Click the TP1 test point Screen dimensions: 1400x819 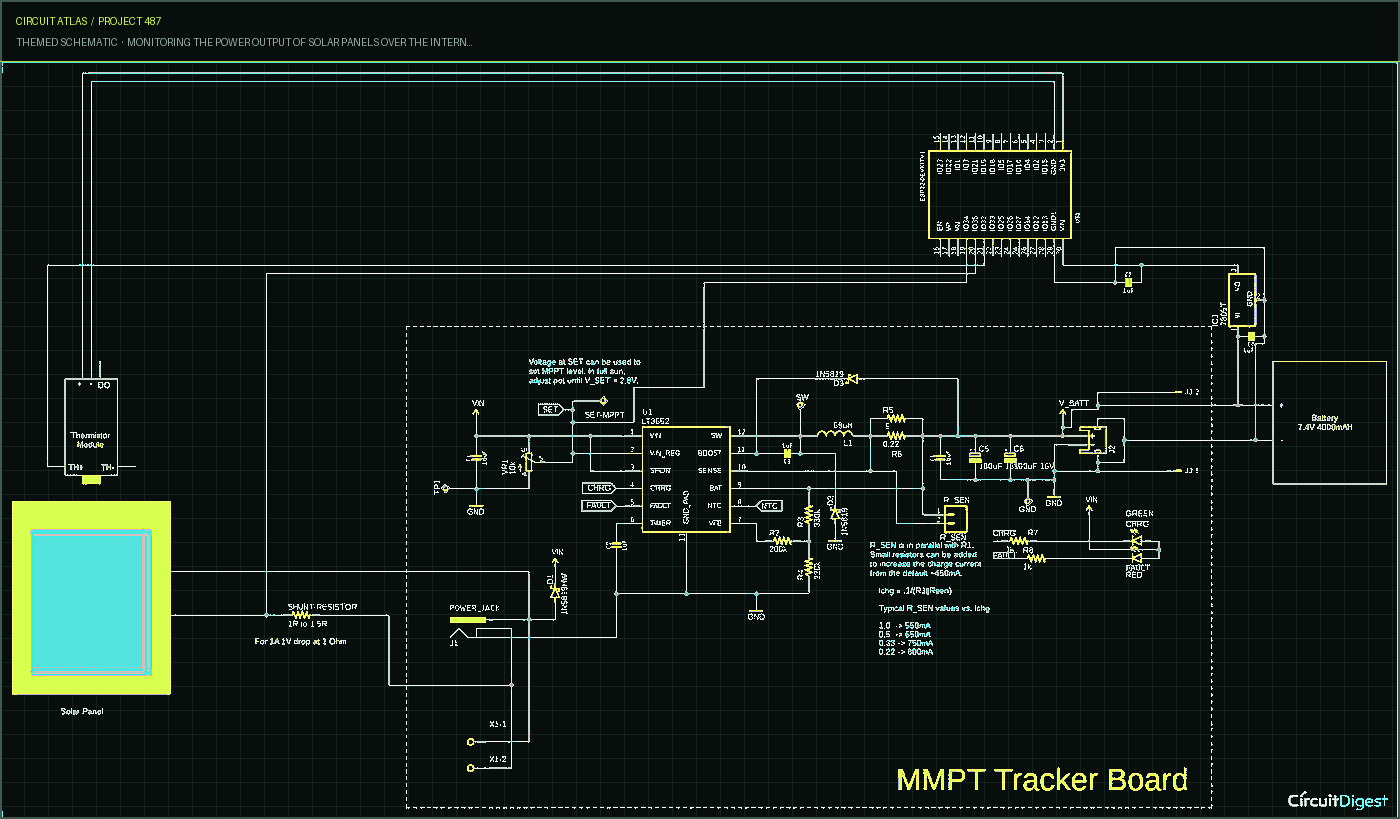444,488
